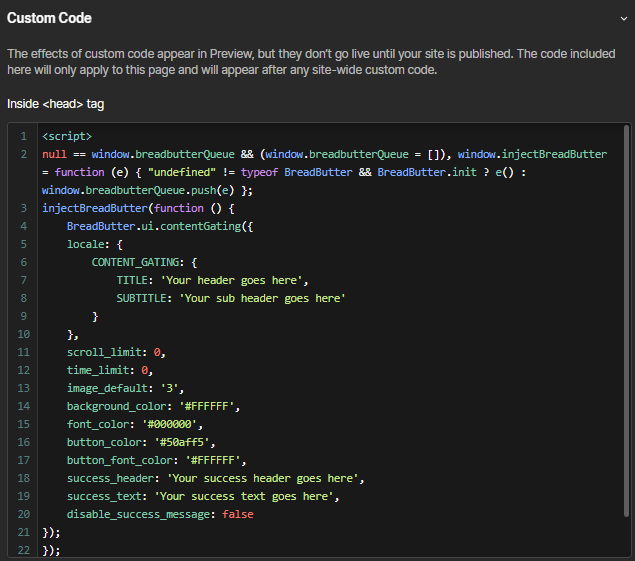The height and width of the screenshot is (561, 635).
Task: Click line number 3 in the gutter
Action: [x=23, y=208]
